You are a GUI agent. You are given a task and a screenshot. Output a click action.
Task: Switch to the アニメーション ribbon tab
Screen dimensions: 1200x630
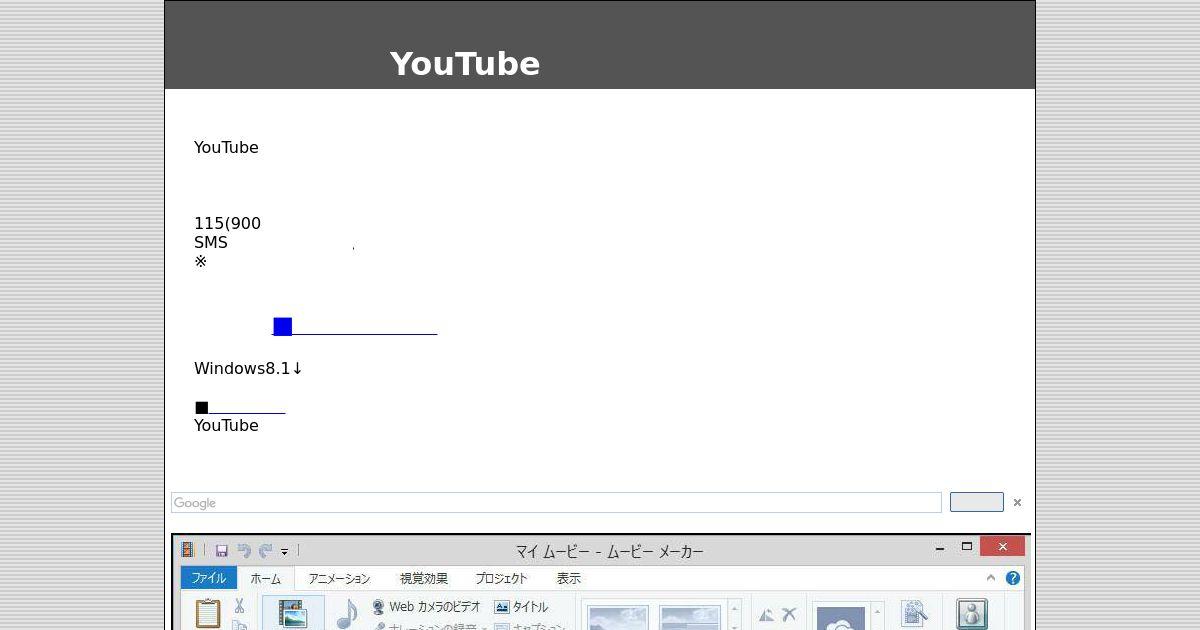(x=339, y=578)
